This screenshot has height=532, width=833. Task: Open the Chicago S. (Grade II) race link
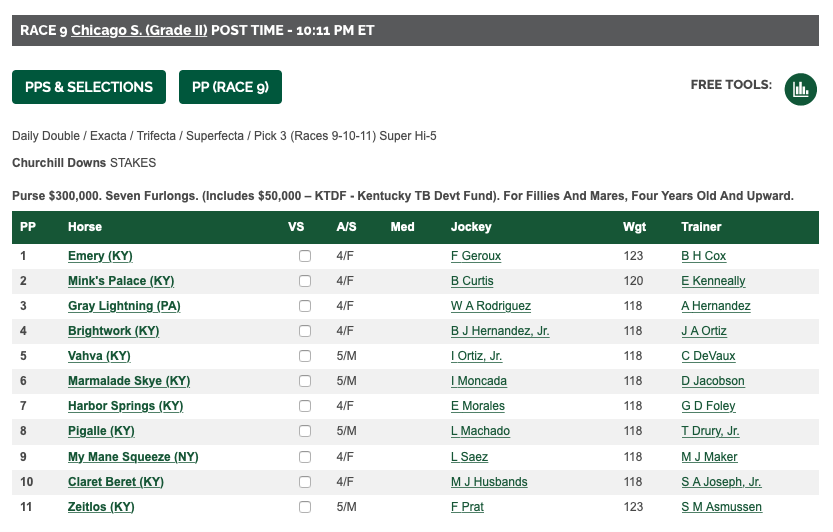click(x=139, y=30)
